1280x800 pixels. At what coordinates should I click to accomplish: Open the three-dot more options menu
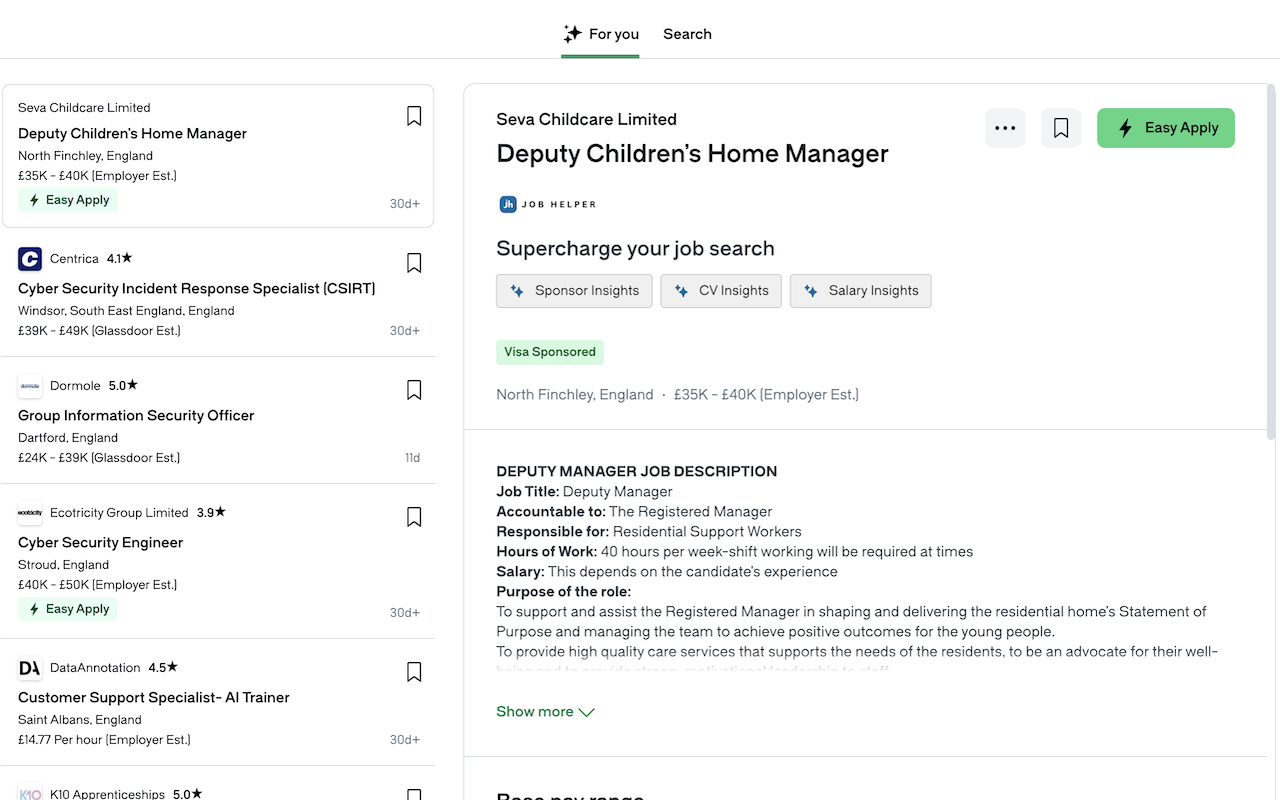pos(1005,128)
